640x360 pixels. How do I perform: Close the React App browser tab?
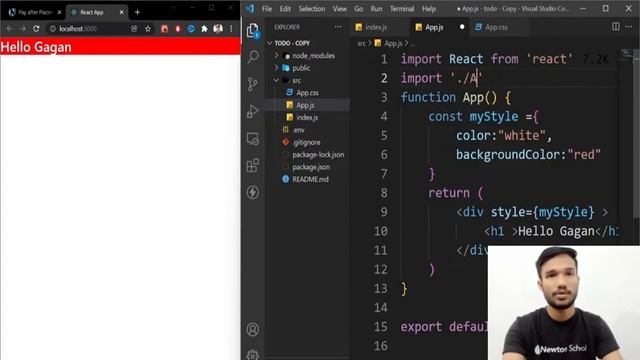pos(121,12)
